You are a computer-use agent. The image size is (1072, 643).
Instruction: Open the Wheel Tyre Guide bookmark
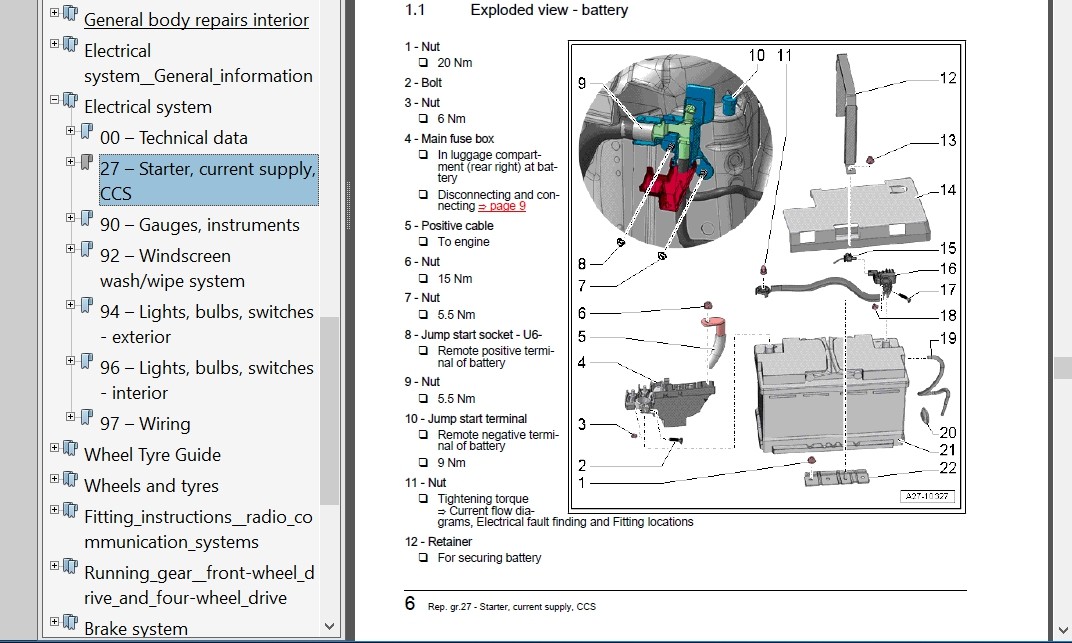coord(152,455)
